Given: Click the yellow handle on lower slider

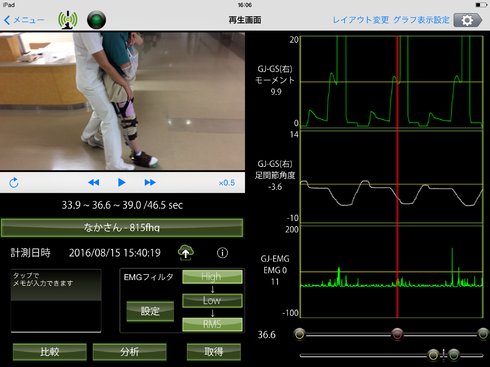Looking at the screenshot, I should (x=433, y=355).
